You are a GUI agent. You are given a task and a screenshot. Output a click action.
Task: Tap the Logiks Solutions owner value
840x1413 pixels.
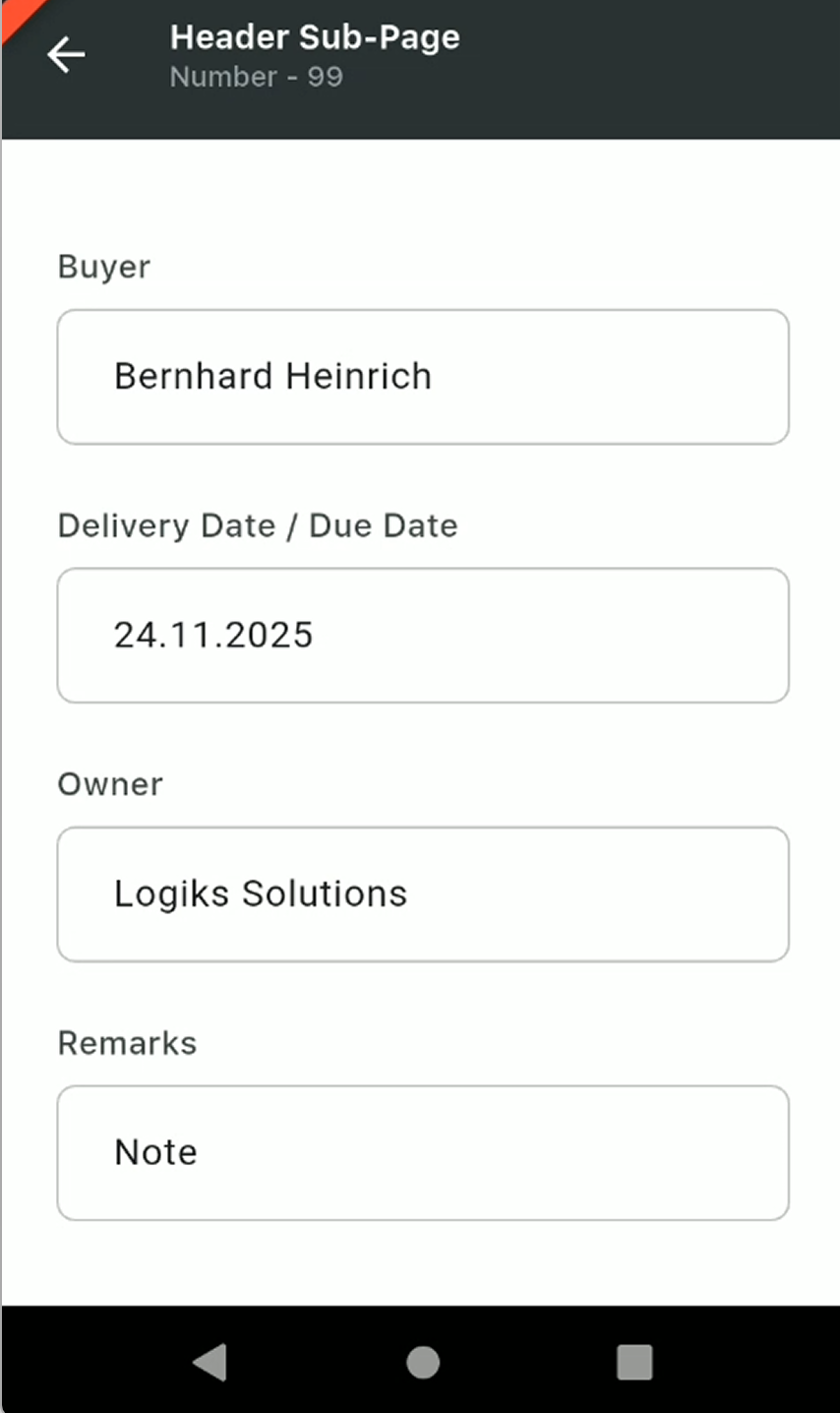tap(261, 893)
